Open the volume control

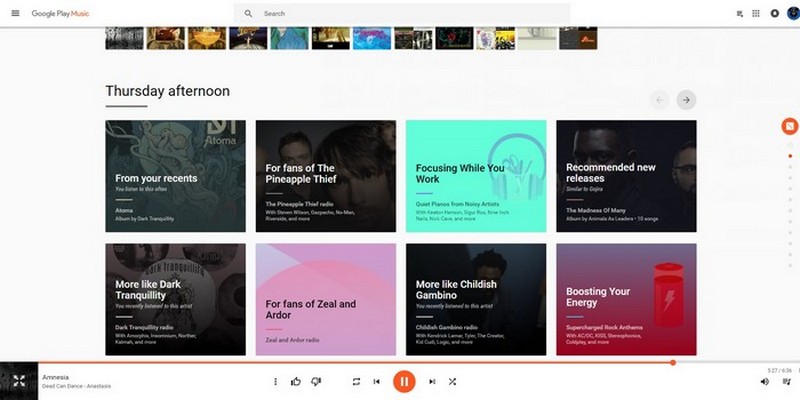764,382
